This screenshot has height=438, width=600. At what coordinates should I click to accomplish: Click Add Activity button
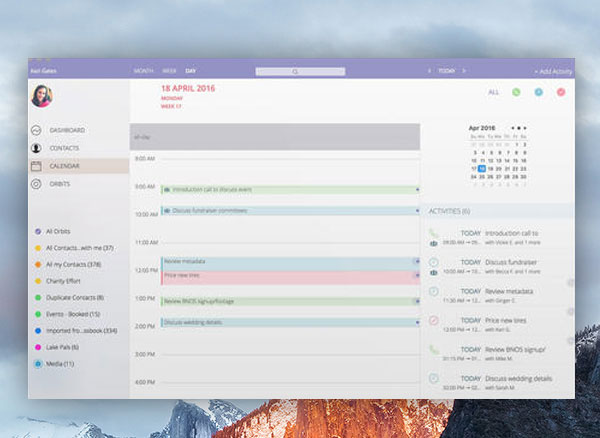[x=553, y=72]
